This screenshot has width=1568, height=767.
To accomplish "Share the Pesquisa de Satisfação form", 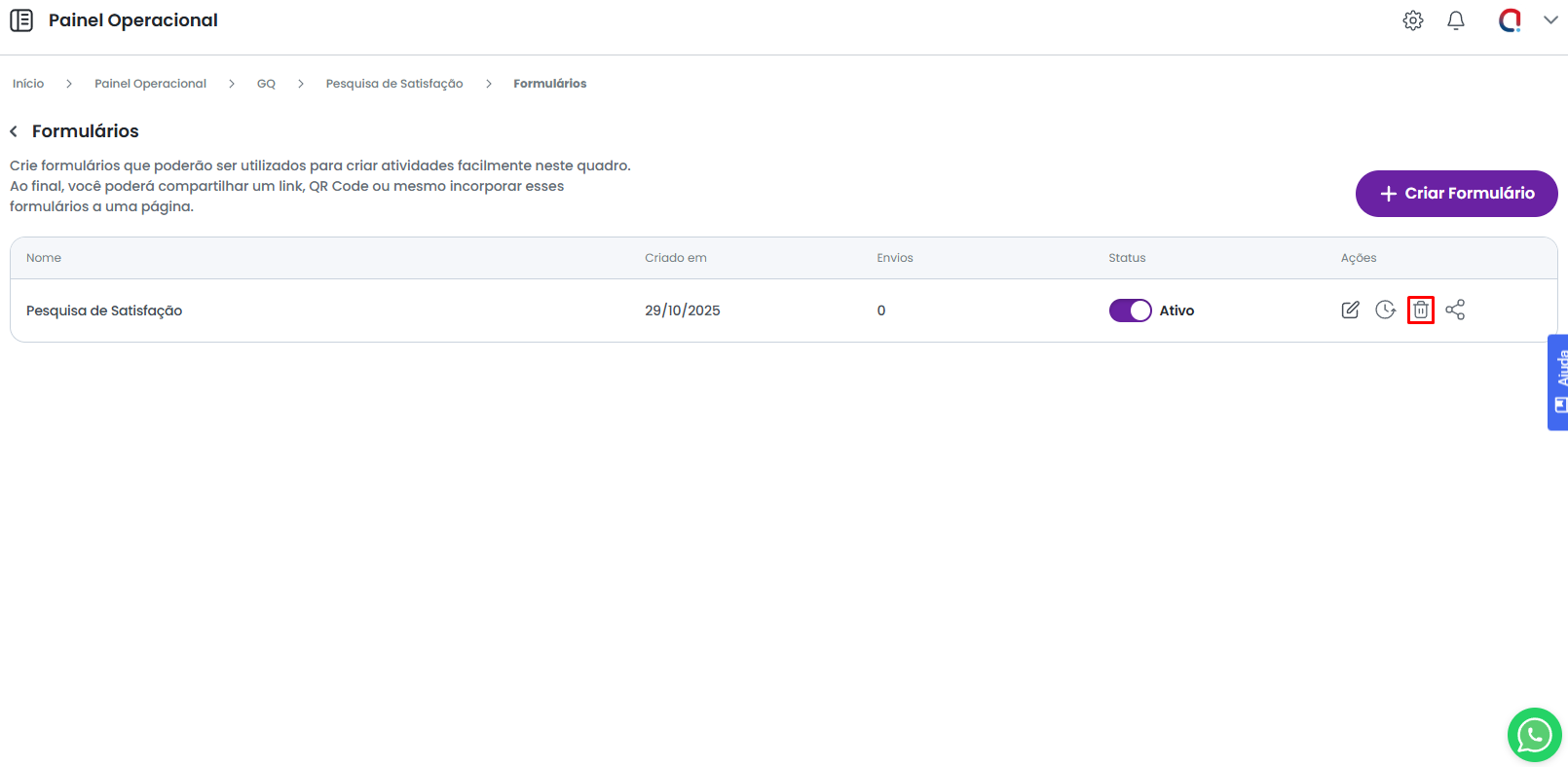I will (1455, 310).
